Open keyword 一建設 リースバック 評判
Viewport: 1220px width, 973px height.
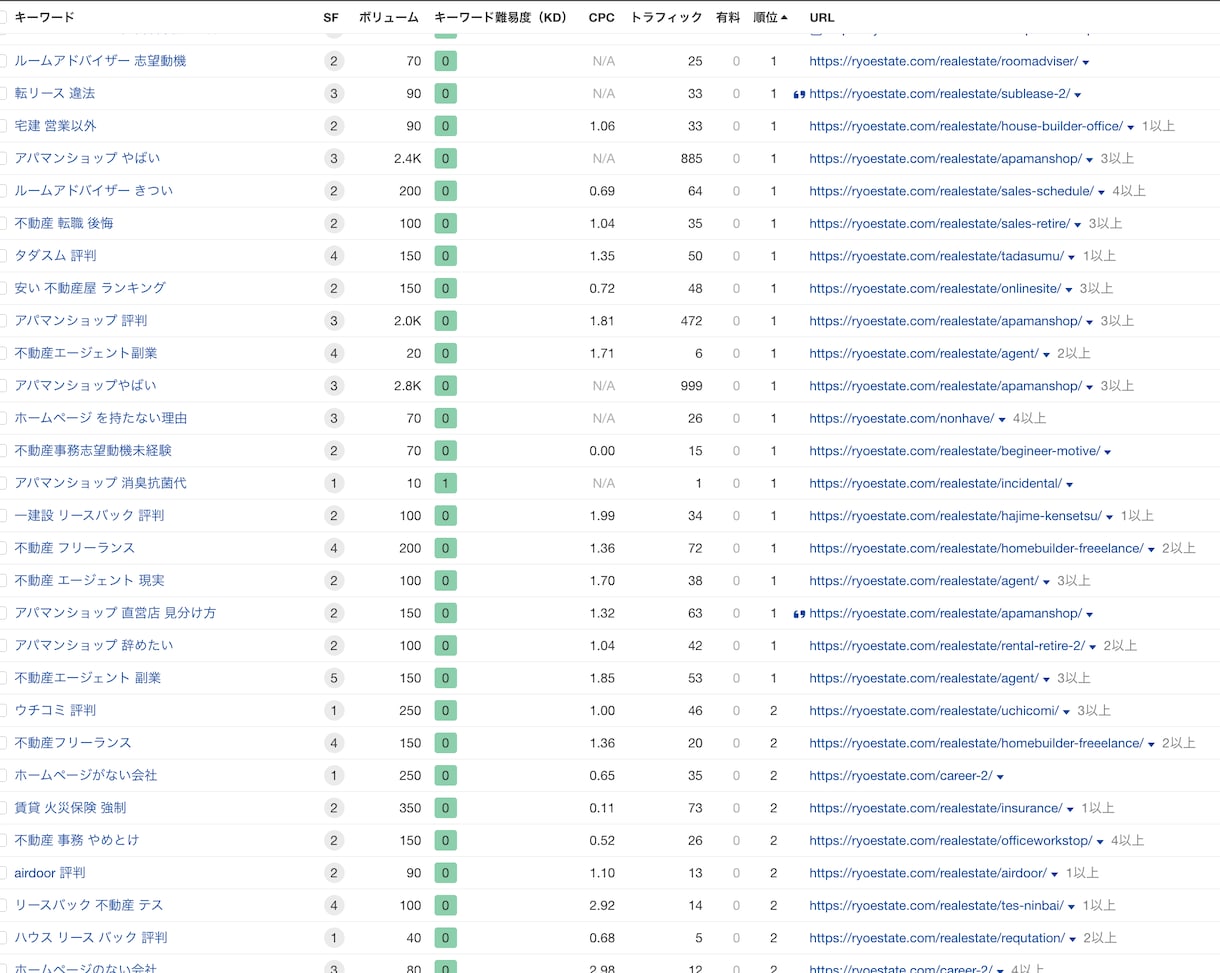pos(89,516)
